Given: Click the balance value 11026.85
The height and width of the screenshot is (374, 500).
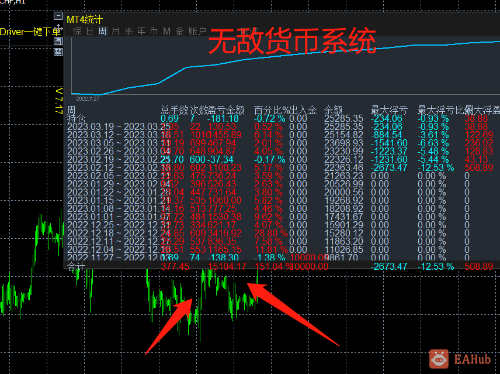Looking at the screenshot, I should (344, 250).
